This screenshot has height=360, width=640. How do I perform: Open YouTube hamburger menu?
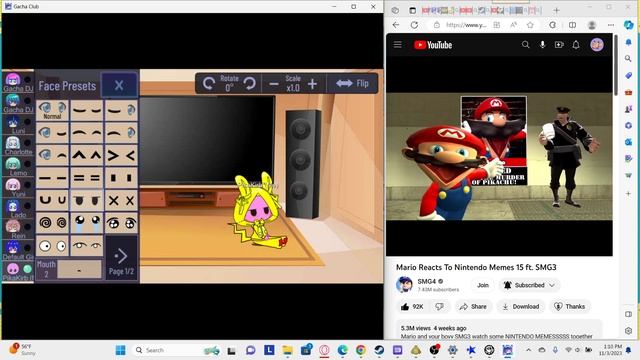tap(398, 44)
